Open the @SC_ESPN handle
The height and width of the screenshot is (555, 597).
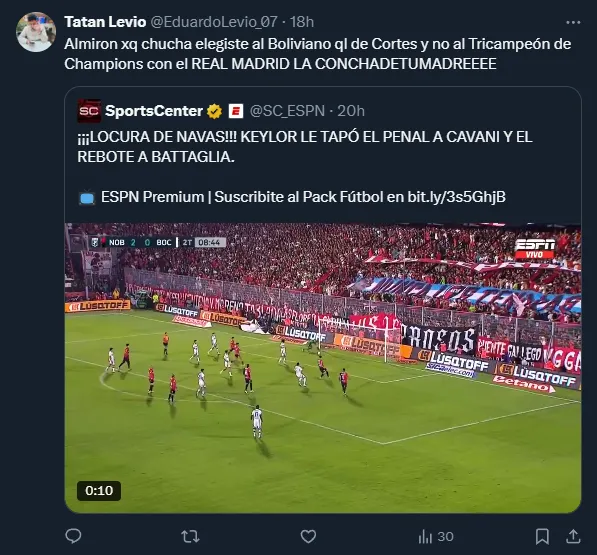pos(287,111)
